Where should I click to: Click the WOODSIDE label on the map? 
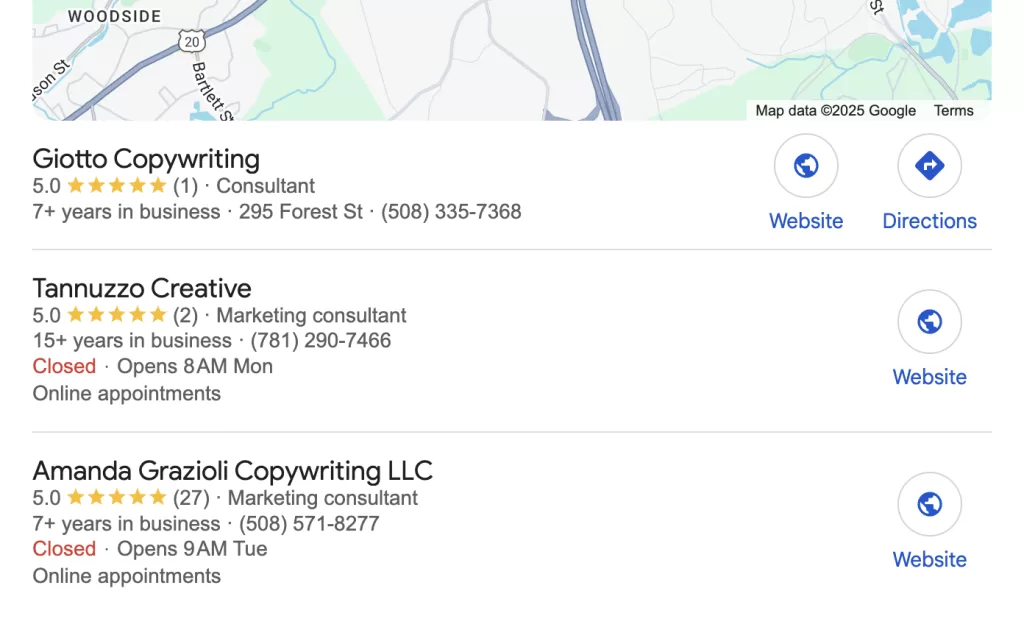tap(113, 16)
